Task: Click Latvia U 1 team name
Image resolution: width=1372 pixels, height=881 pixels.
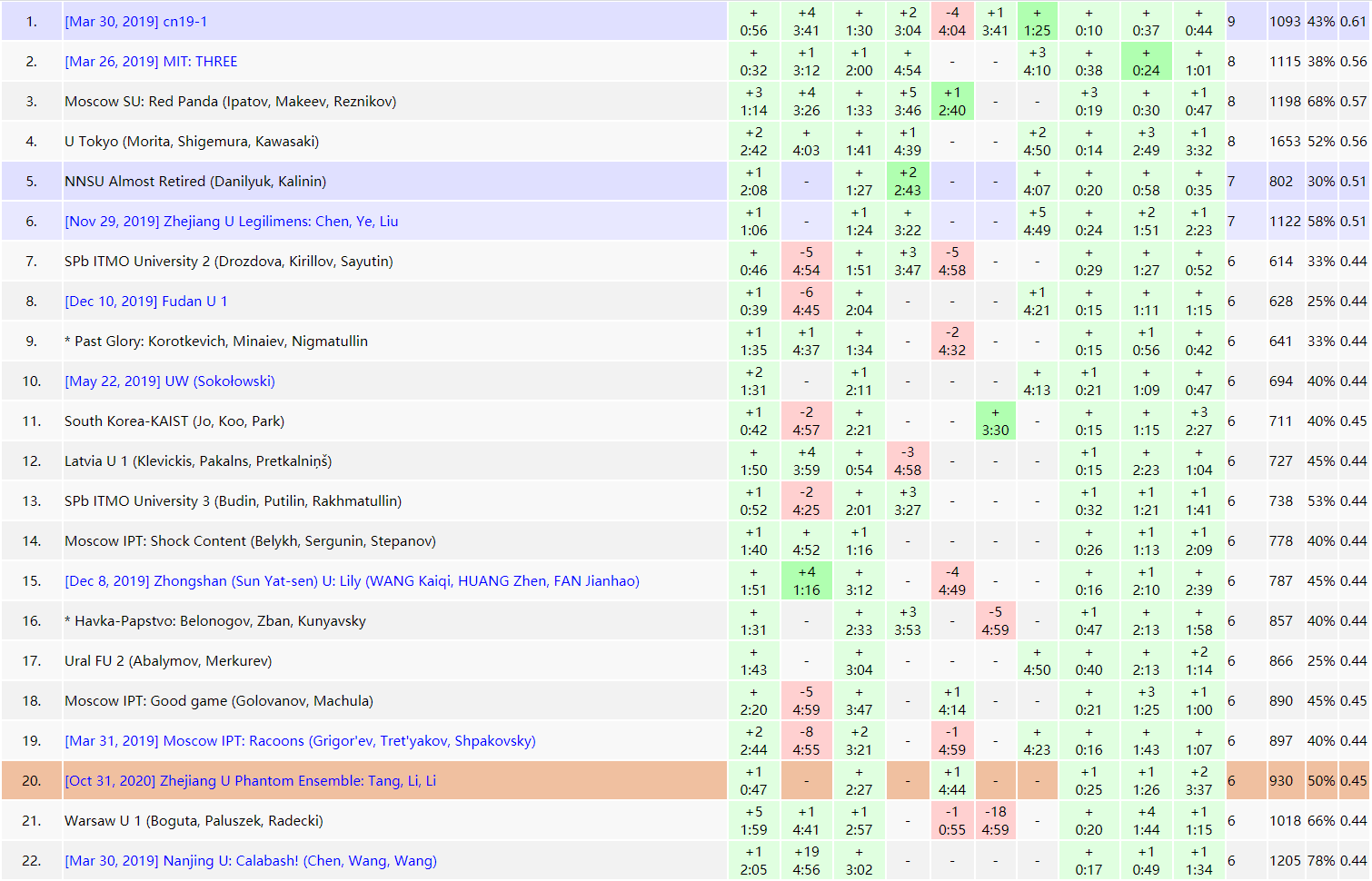Action: [198, 461]
